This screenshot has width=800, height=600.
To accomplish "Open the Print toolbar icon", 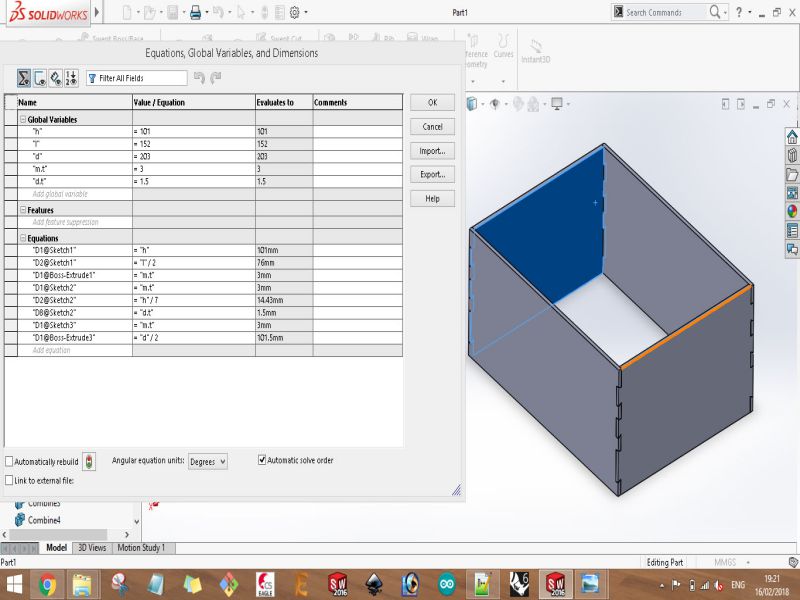I will [195, 12].
